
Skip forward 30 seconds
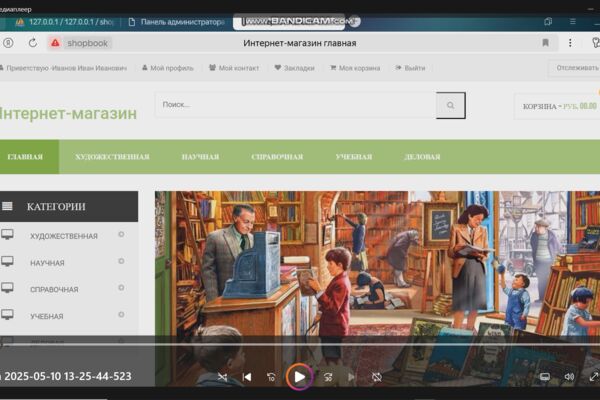(328, 377)
